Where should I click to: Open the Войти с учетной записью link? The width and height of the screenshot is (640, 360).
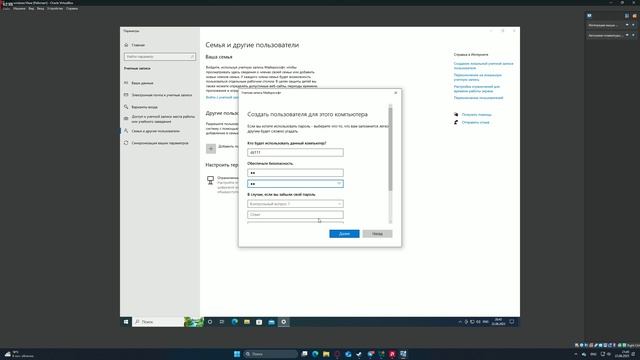[x=222, y=97]
